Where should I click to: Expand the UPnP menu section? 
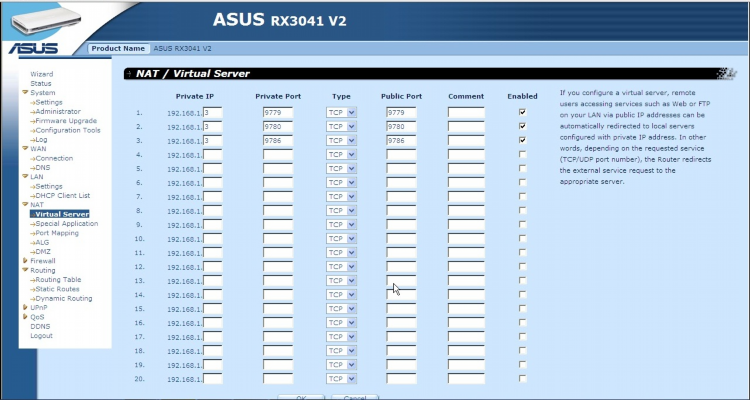pyautogui.click(x=25, y=308)
